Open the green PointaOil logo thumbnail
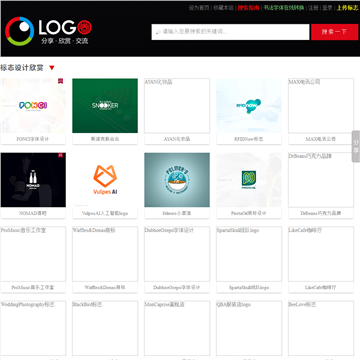The width and height of the screenshot is (360, 360). coord(249,180)
